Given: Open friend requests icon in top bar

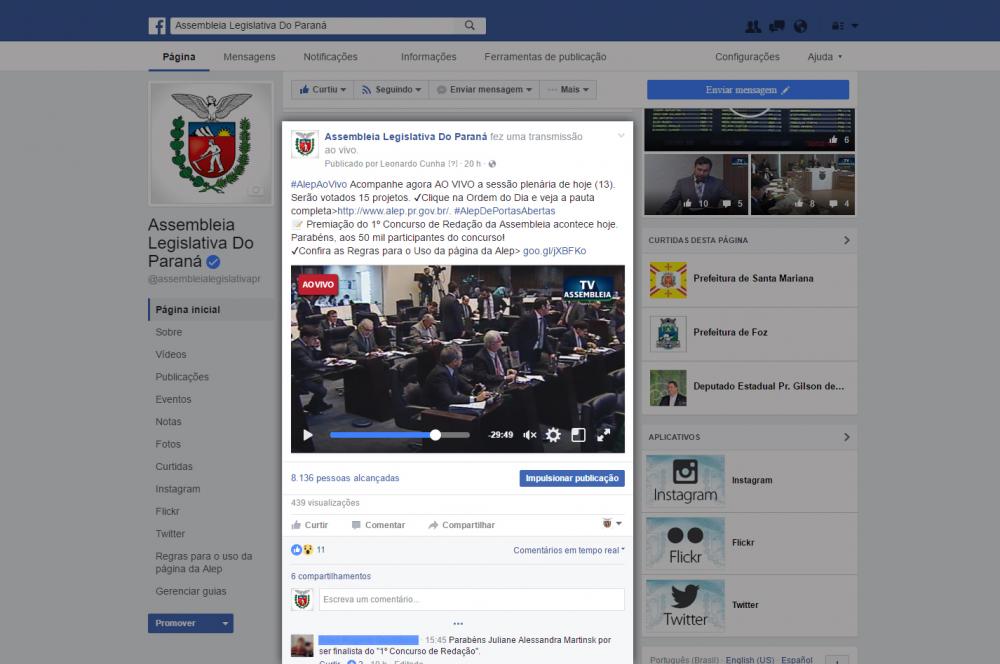Looking at the screenshot, I should pos(753,26).
